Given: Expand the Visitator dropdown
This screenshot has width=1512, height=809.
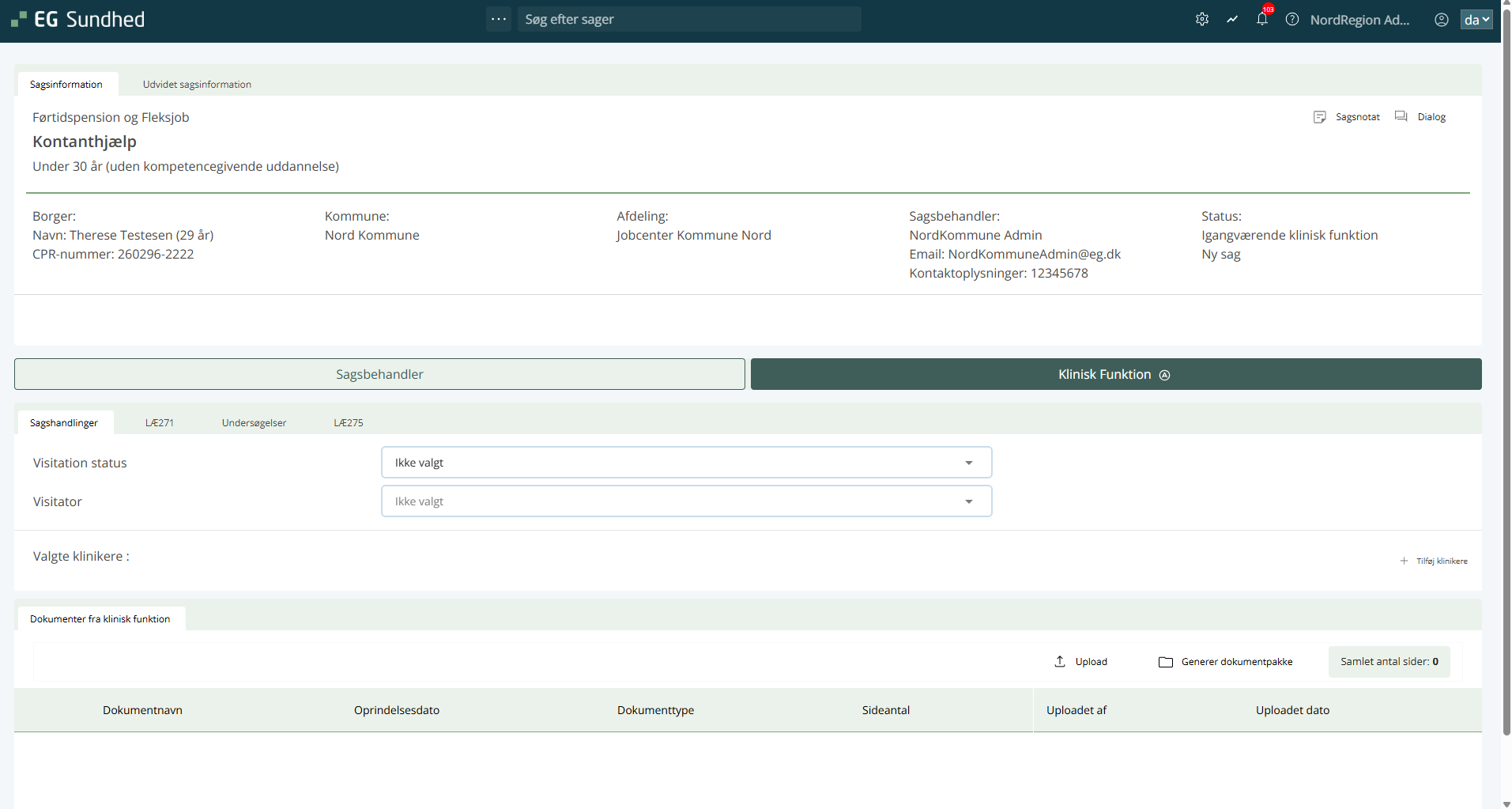Looking at the screenshot, I should pyautogui.click(x=686, y=501).
